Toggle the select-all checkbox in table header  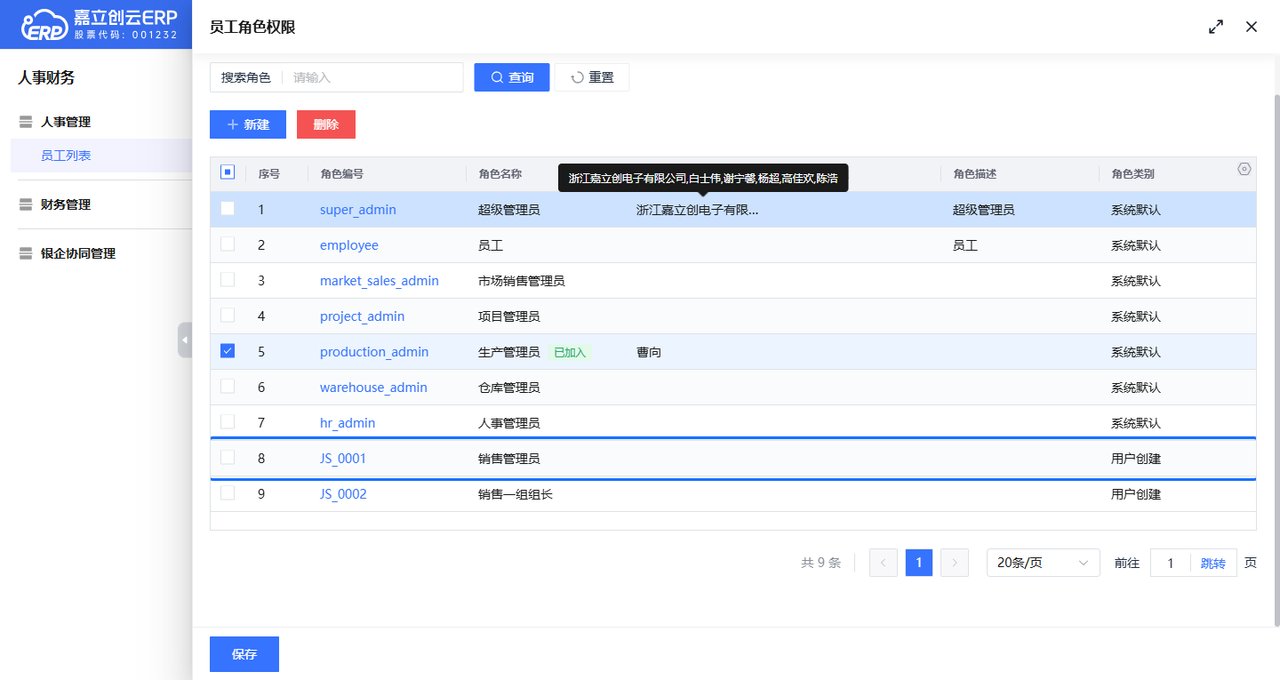(227, 172)
